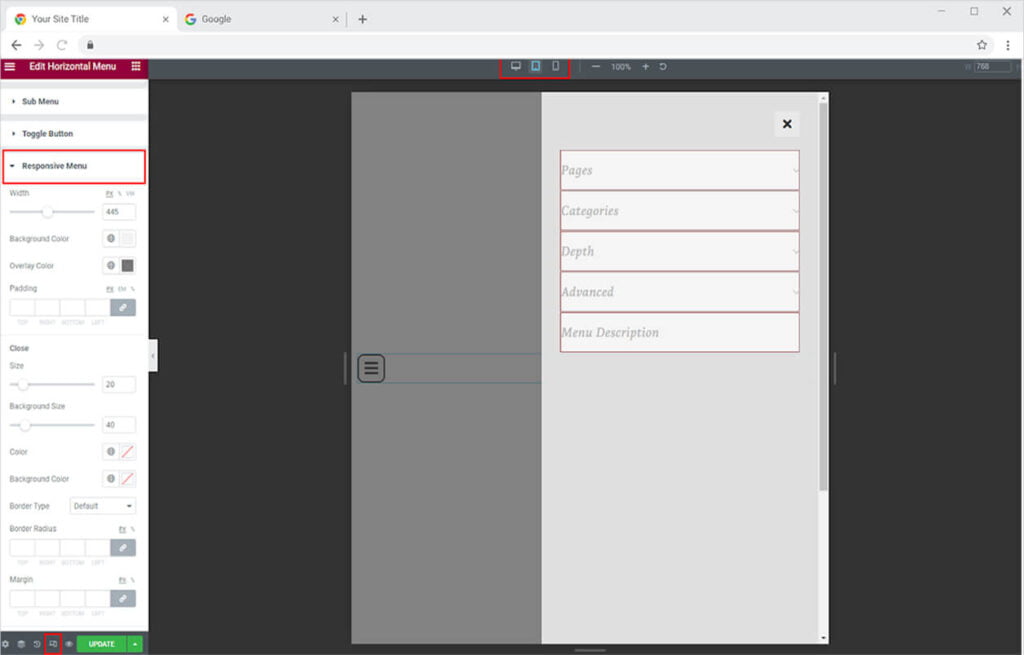
Task: Toggle the Border Radius link values button
Action: pos(123,548)
